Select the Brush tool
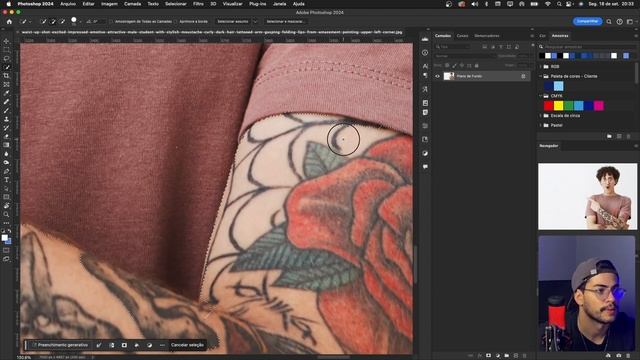Screen dimensions: 640x360 (x=6, y=111)
